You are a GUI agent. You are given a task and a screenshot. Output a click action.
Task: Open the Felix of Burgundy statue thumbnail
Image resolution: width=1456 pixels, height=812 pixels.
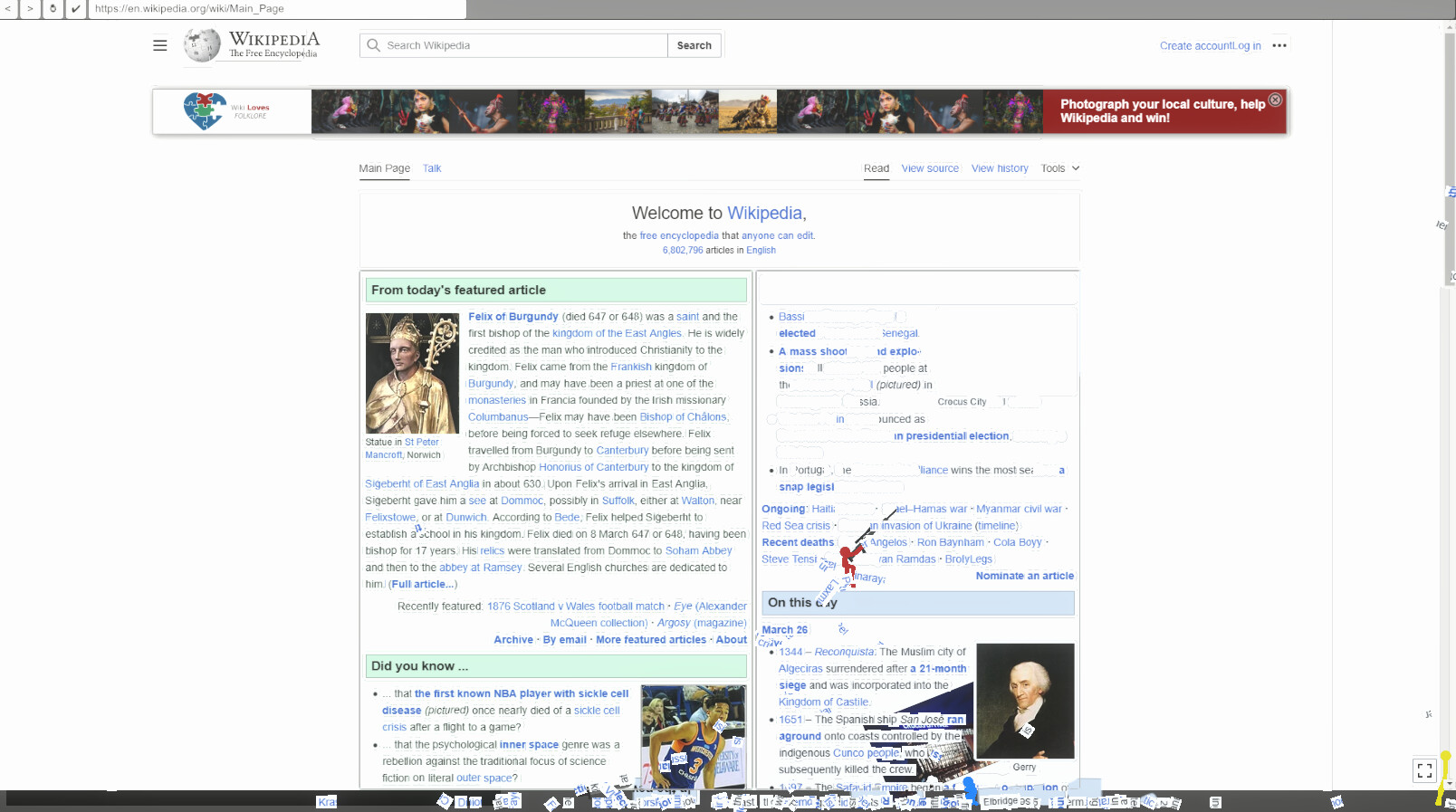coord(412,373)
